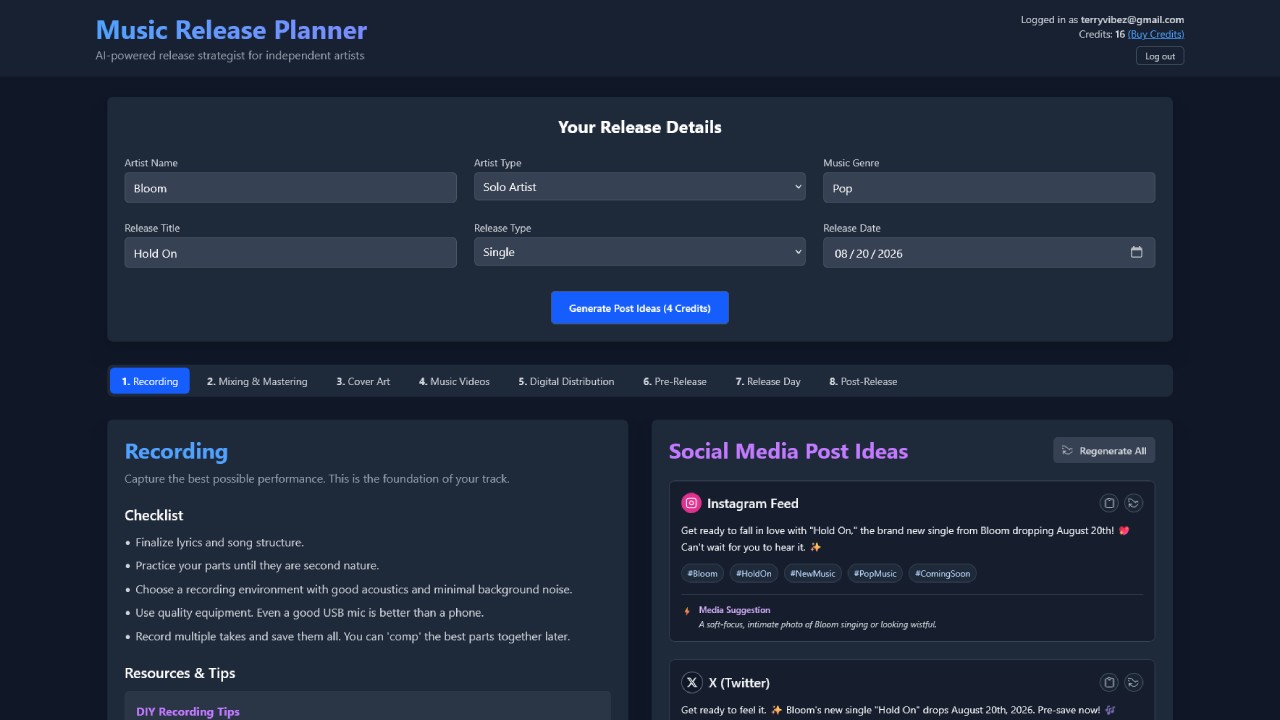Click the Log out button
This screenshot has height=720, width=1280.
tap(1160, 56)
